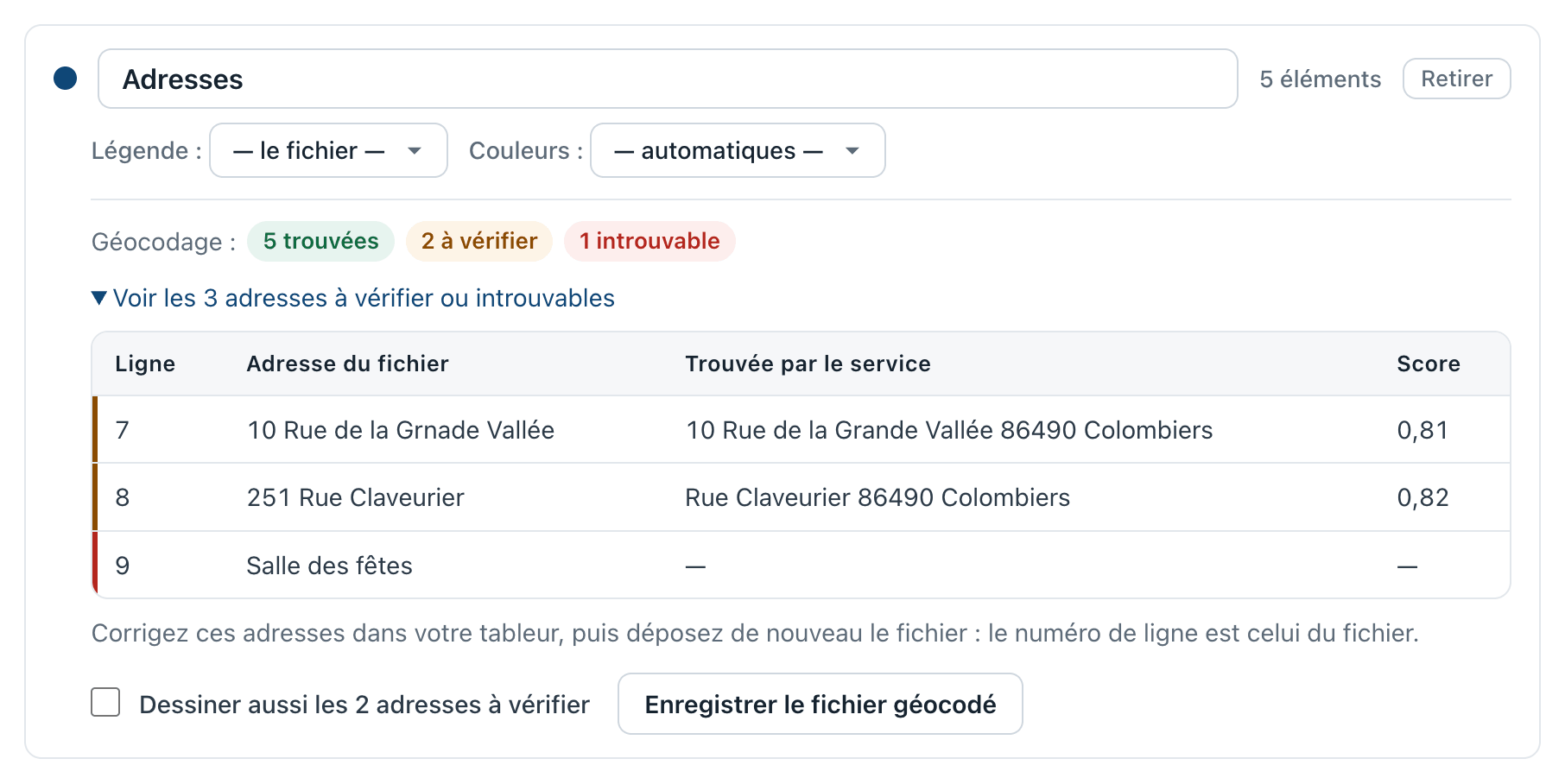Click the score 0,81

pos(1422,430)
